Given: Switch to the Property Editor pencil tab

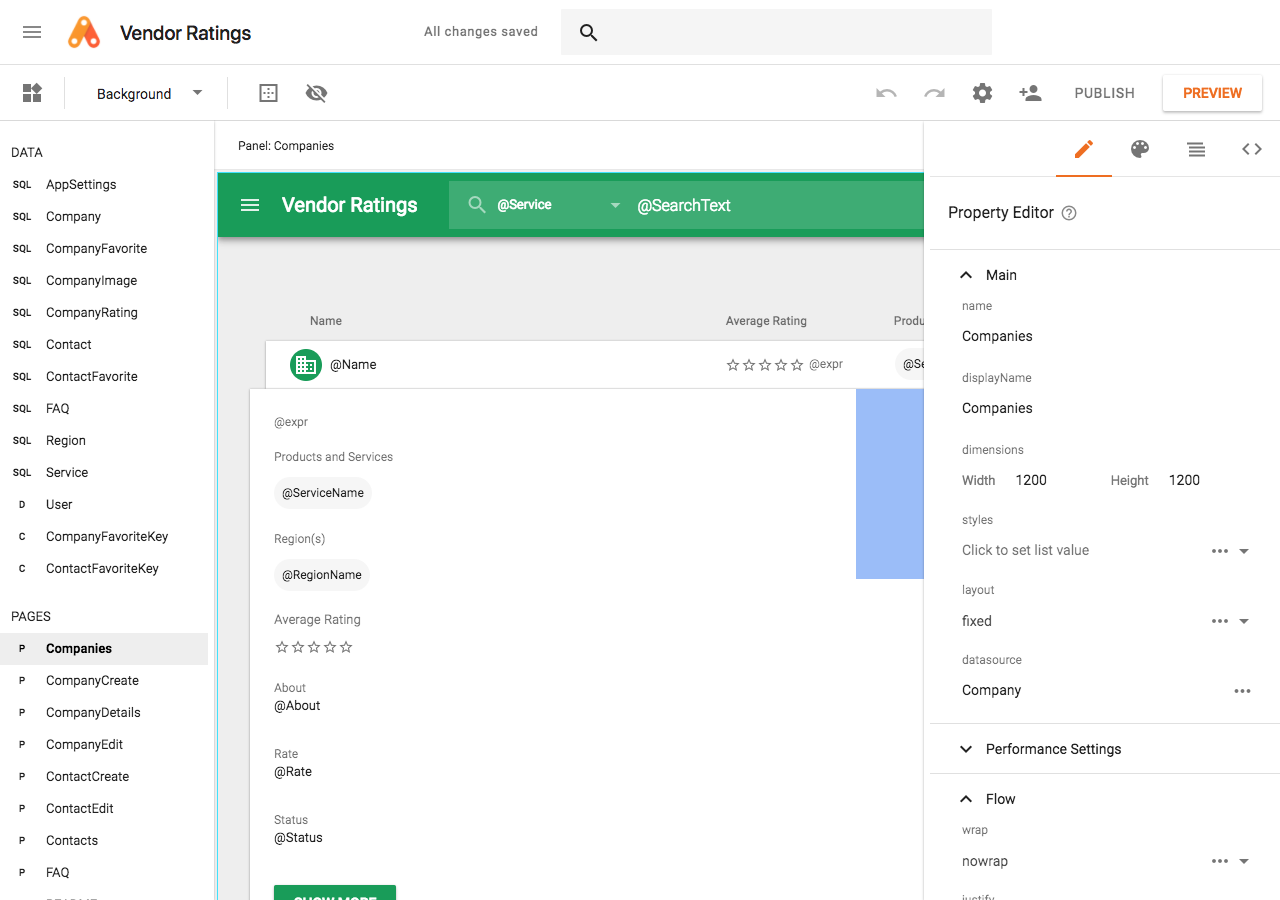Looking at the screenshot, I should (1084, 149).
